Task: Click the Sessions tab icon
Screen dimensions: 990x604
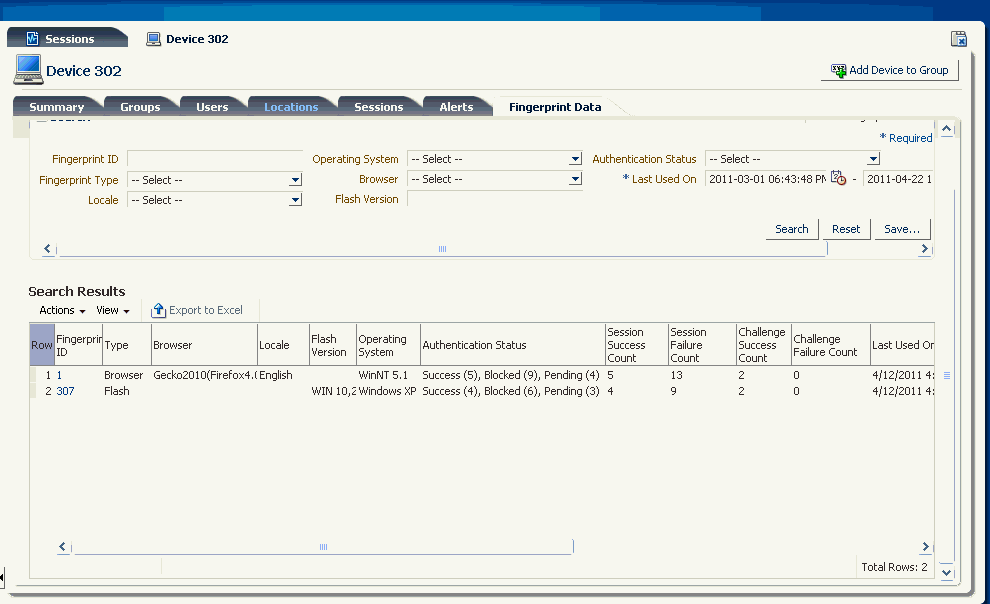Action: tap(32, 38)
